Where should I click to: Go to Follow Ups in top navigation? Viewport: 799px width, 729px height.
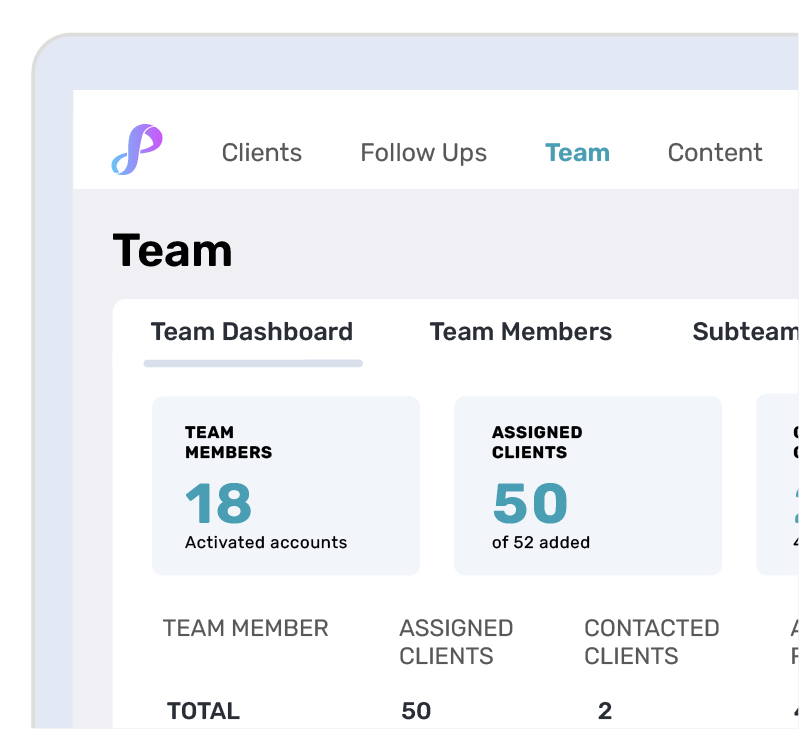click(423, 153)
